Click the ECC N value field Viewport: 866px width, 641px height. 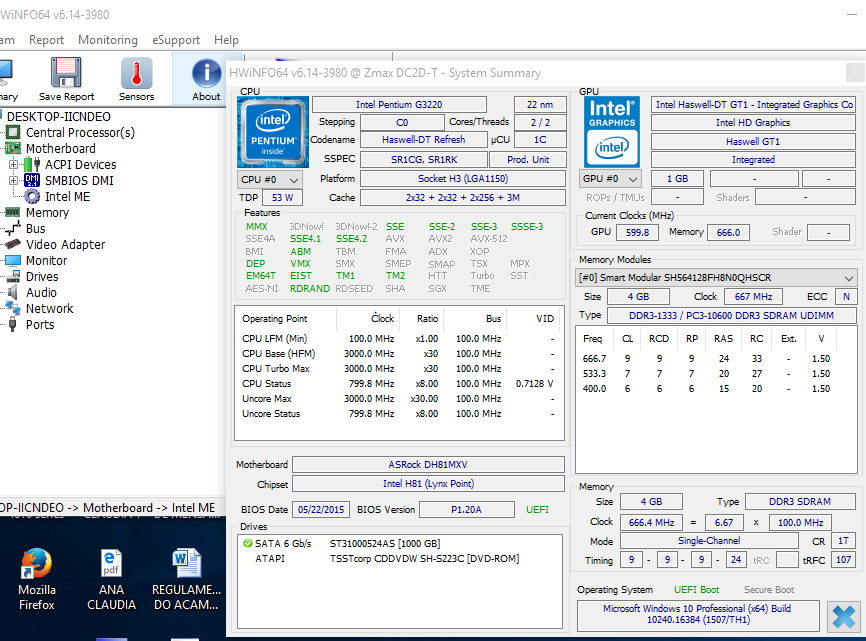pyautogui.click(x=846, y=296)
